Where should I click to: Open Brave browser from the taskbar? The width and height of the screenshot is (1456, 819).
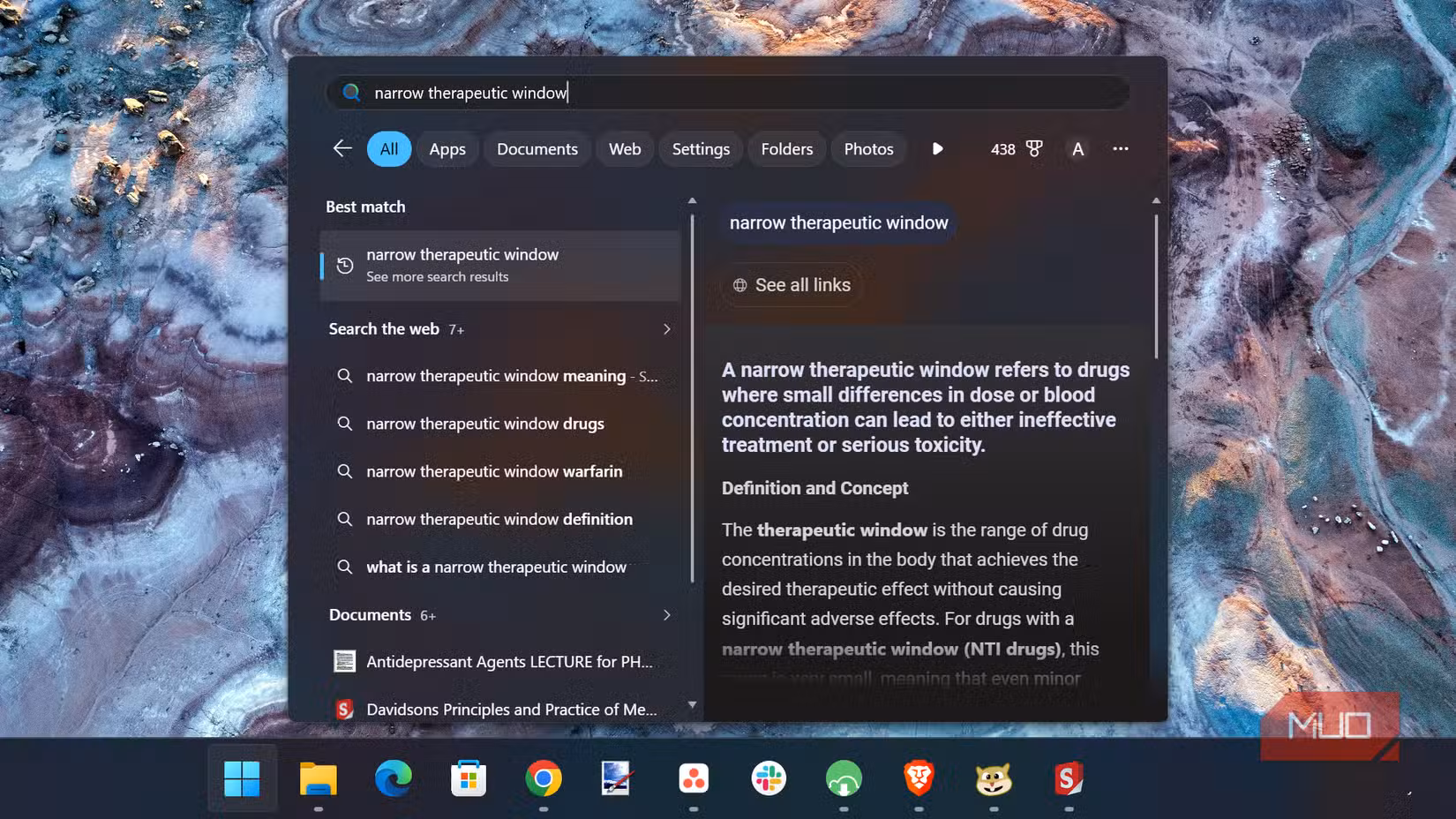pos(919,778)
